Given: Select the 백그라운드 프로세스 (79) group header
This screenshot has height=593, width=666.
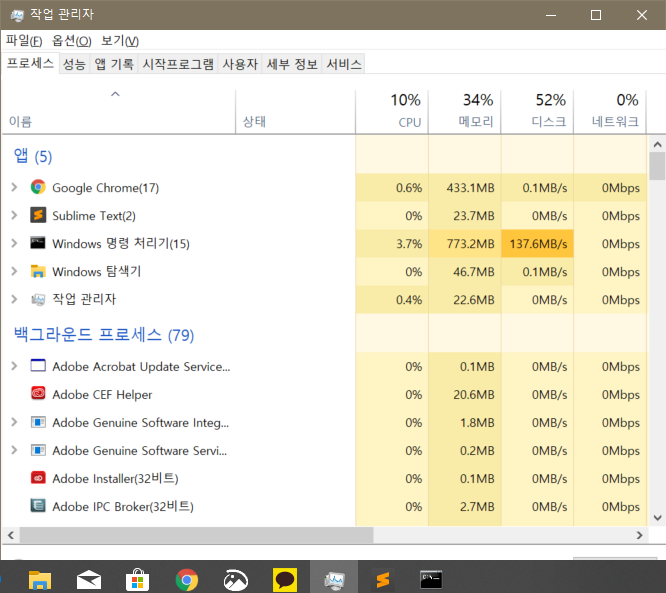Looking at the screenshot, I should pyautogui.click(x=104, y=335).
